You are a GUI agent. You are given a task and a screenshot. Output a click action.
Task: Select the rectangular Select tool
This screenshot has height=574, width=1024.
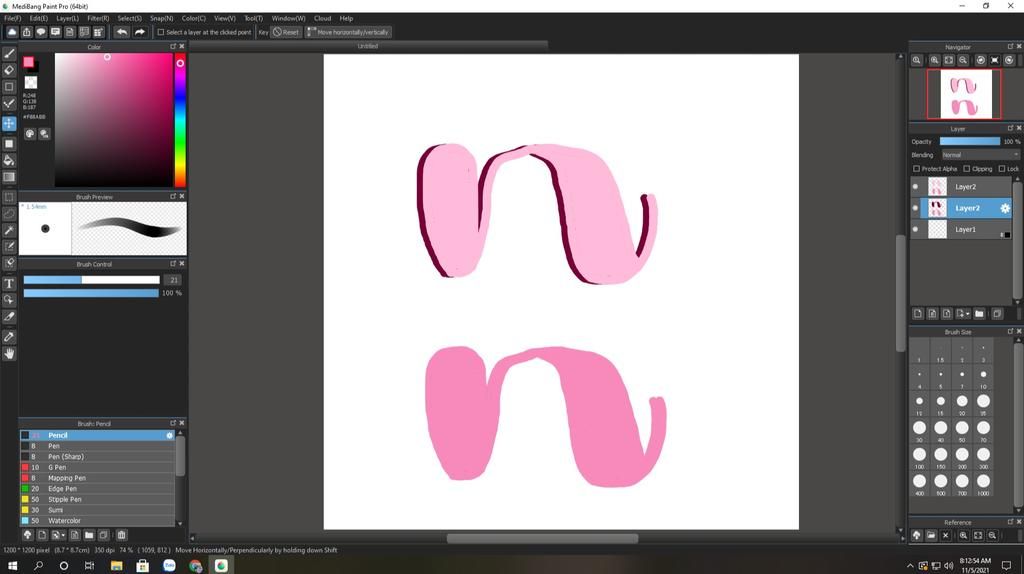(x=9, y=197)
